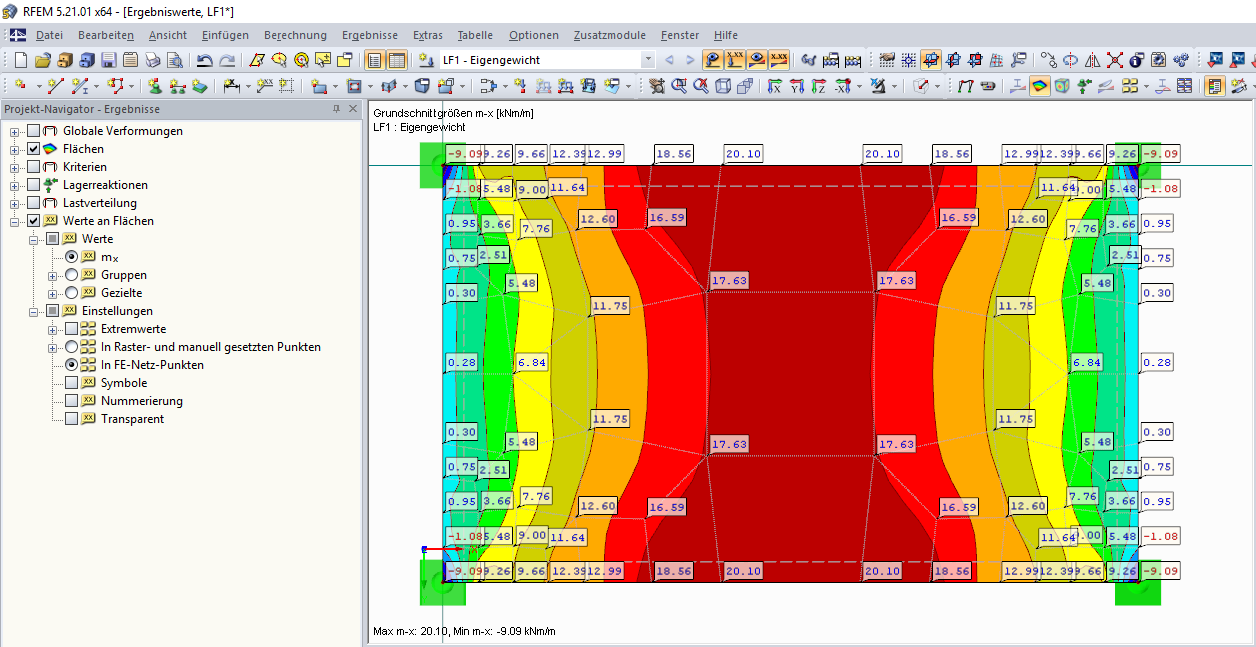
Task: Click the view in Y direction icon
Action: coord(797,86)
